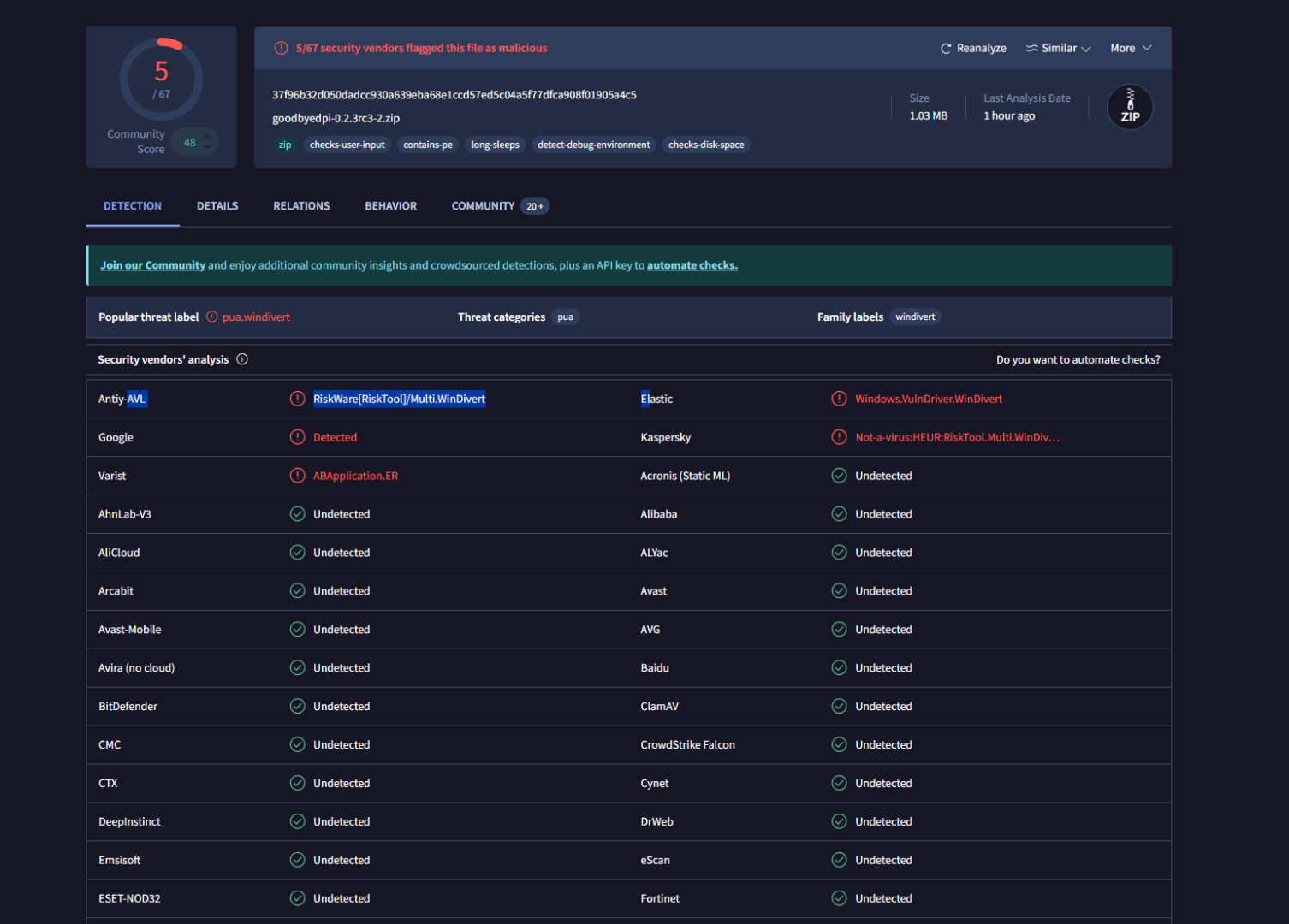Click the 5/67 detection score gauge
Viewport: 1289px width, 924px height.
coord(161,79)
